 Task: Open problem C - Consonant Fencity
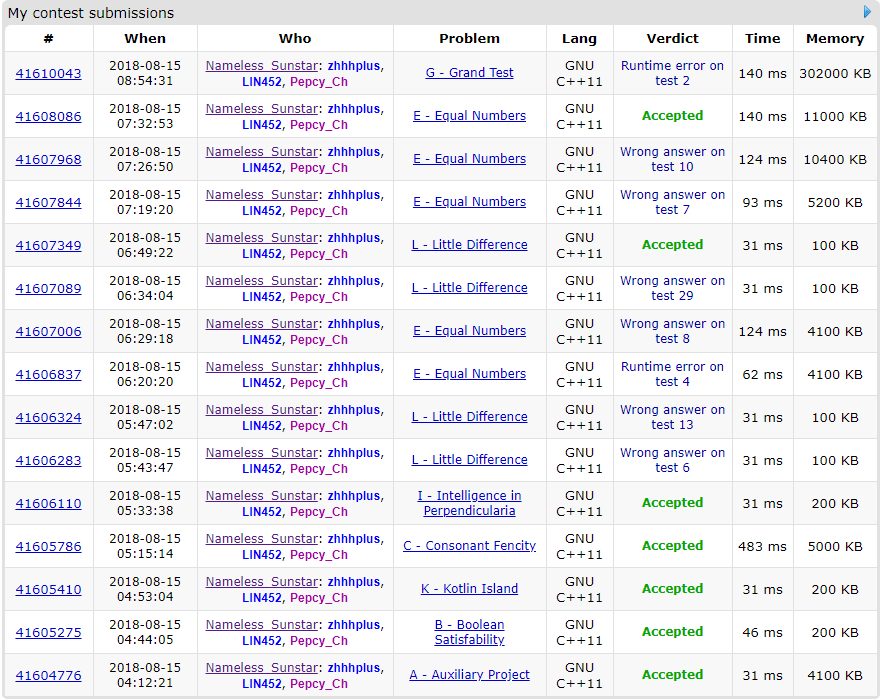pyautogui.click(x=469, y=546)
